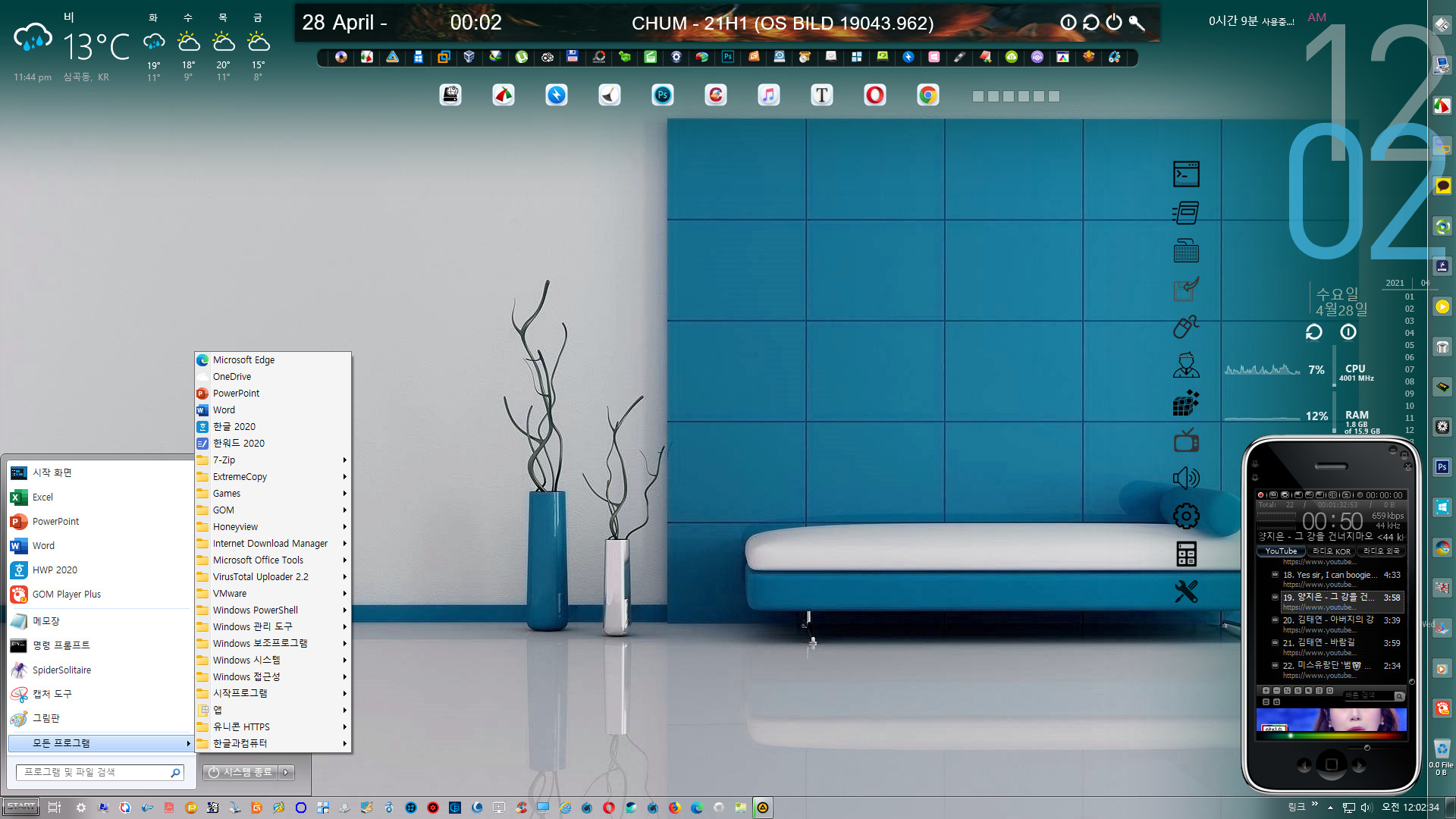Click the next track button on the phone player
Viewport: 1456px width, 819px height.
coord(1358,765)
